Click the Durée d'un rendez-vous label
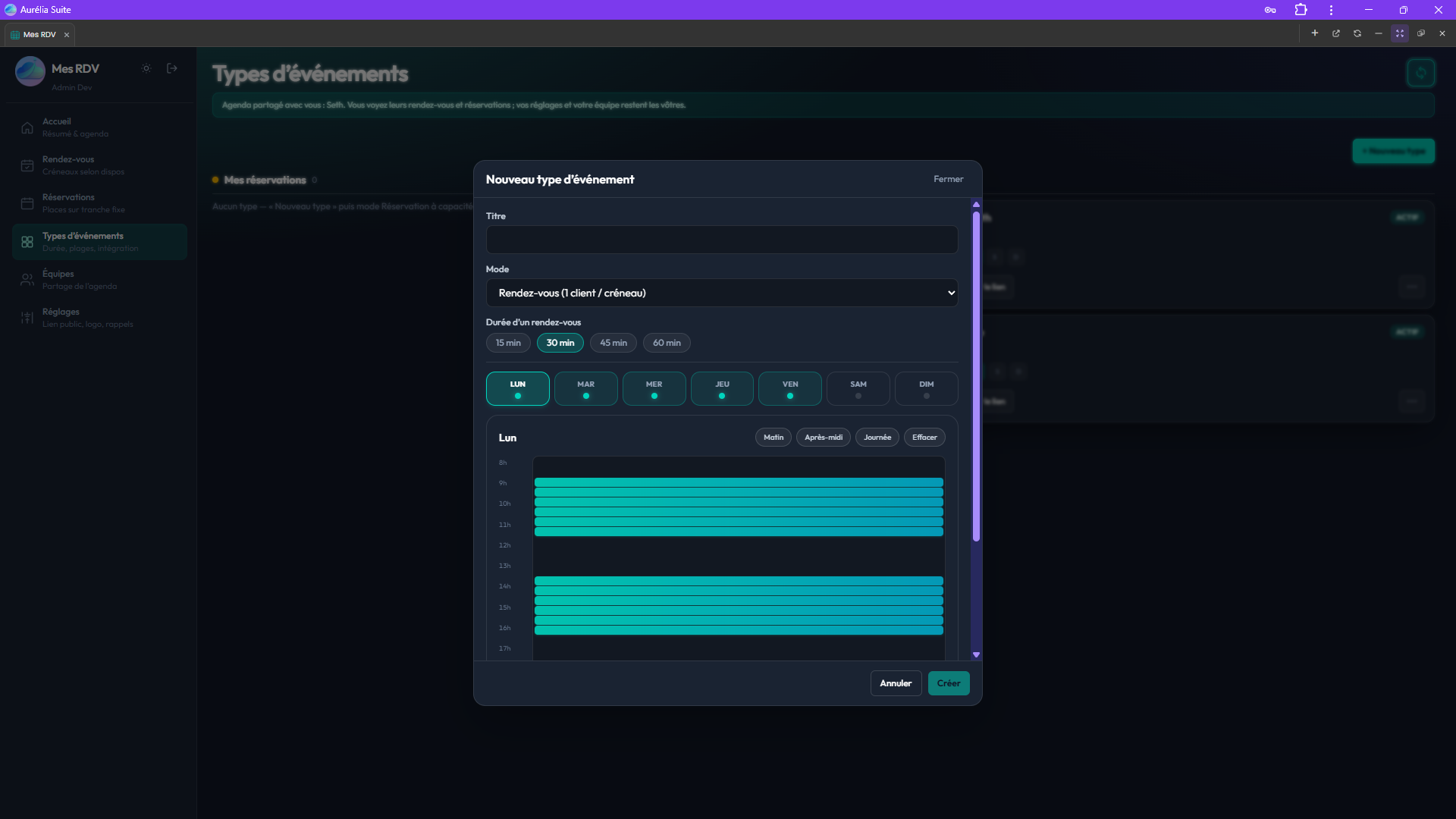This screenshot has width=1456, height=819. click(533, 322)
